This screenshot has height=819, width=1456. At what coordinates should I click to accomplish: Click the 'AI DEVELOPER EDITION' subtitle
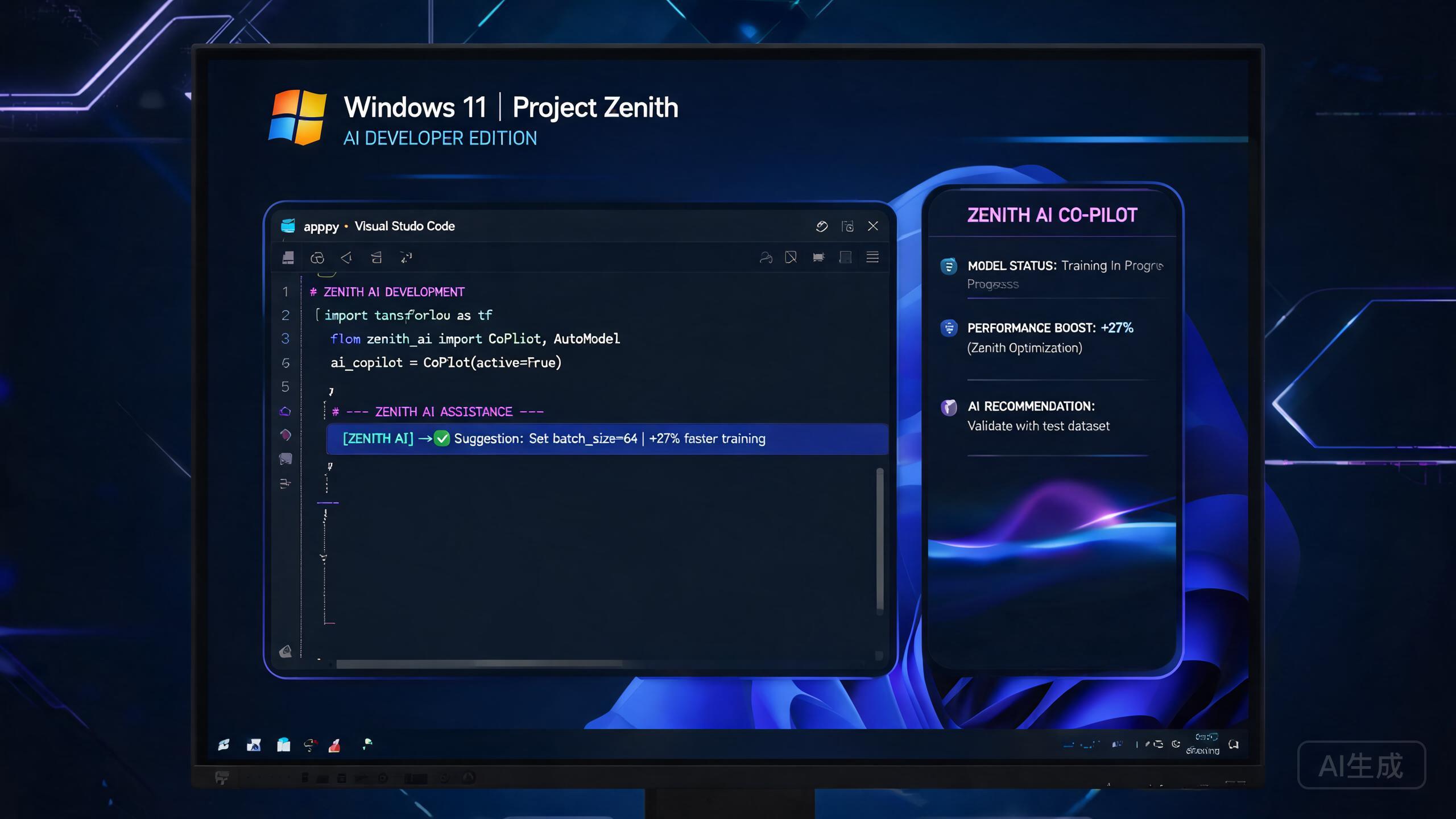[x=440, y=138]
